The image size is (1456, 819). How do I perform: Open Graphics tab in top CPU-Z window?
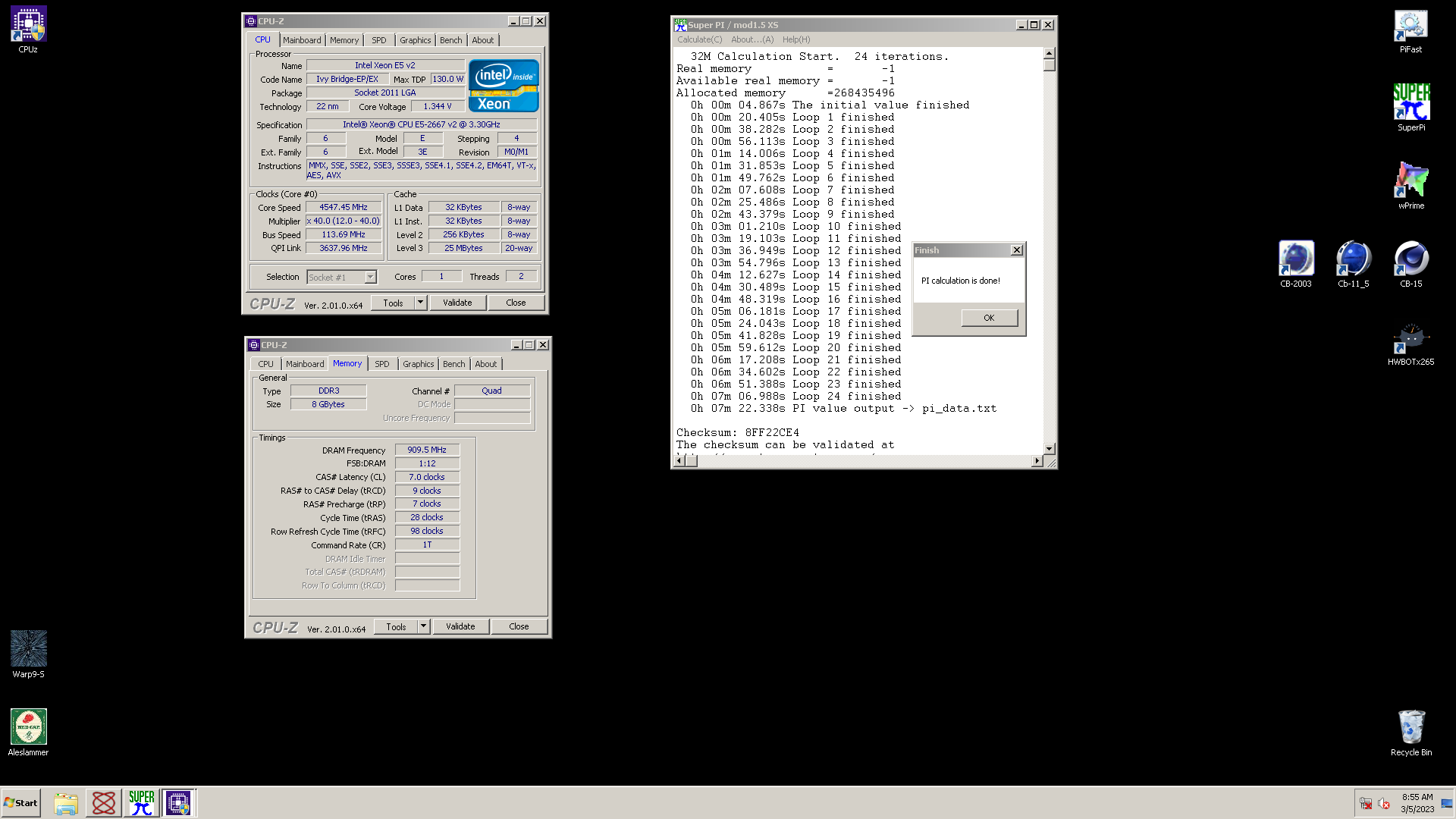tap(416, 40)
